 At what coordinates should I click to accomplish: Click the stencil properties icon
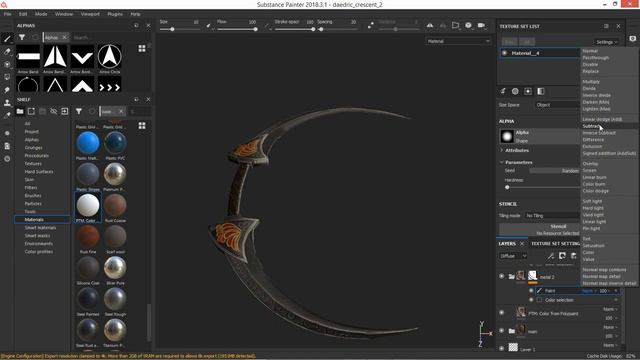[x=540, y=91]
